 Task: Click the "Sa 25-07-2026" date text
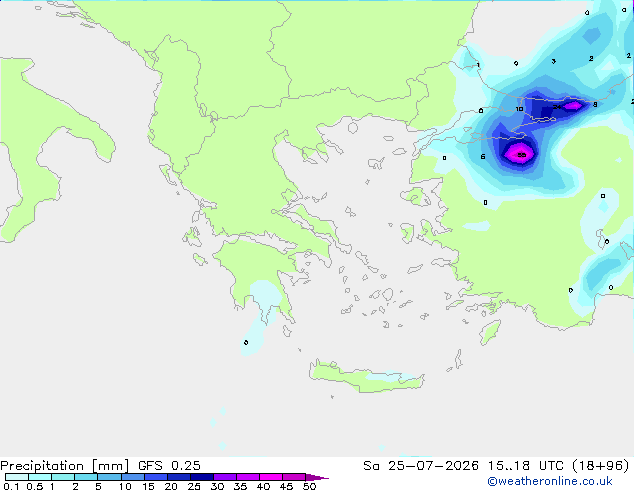(421, 466)
